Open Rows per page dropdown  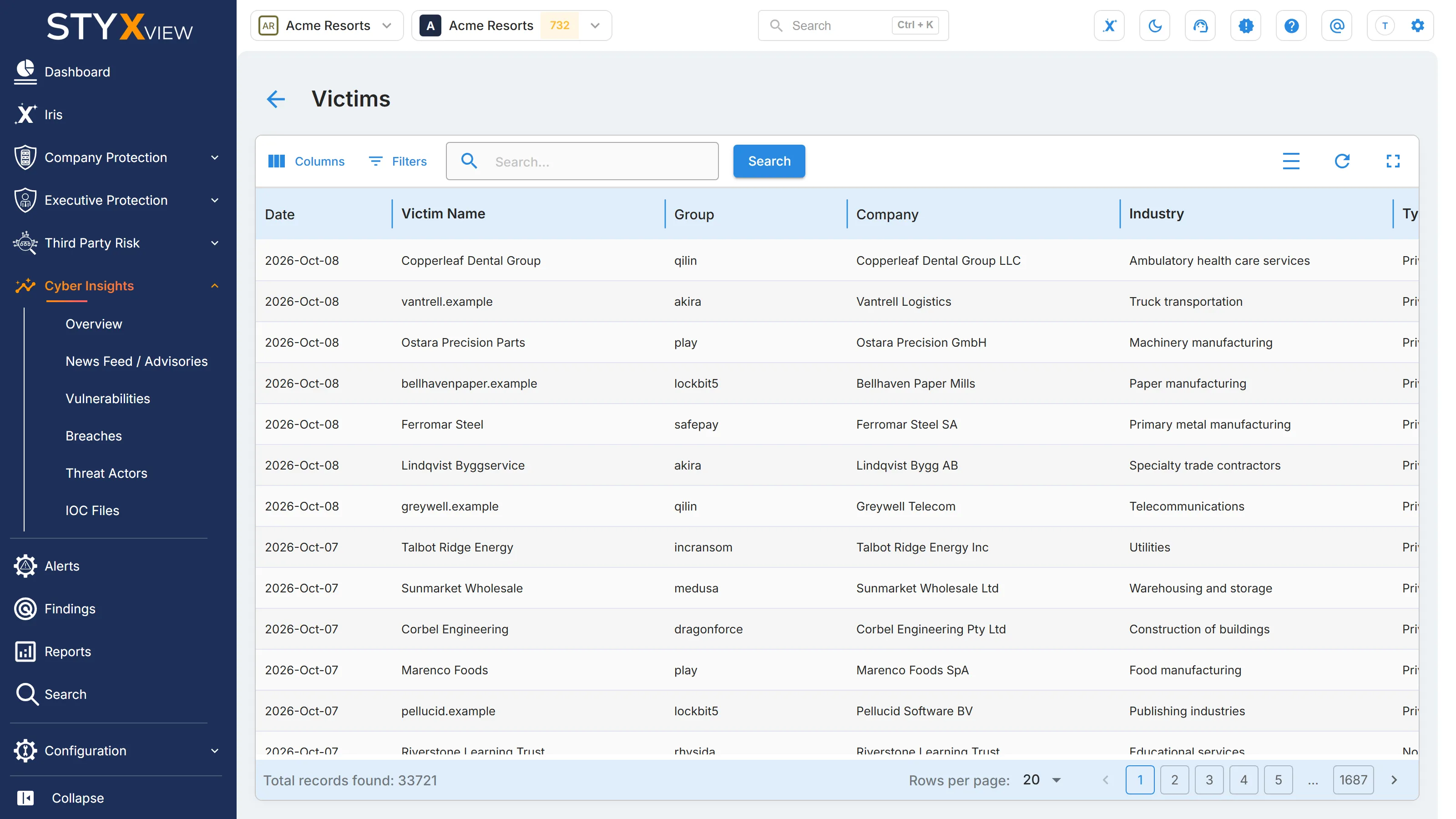tap(1041, 780)
